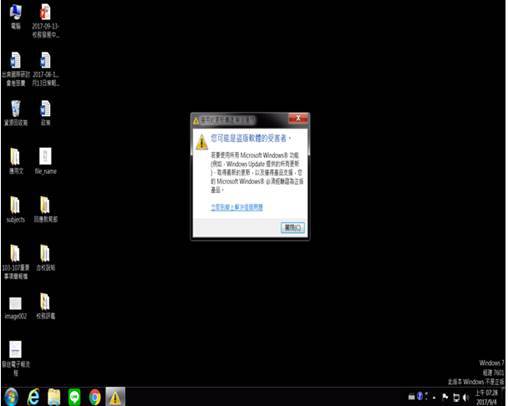
Task: Select the image002 file on desktop
Action: tap(15, 308)
